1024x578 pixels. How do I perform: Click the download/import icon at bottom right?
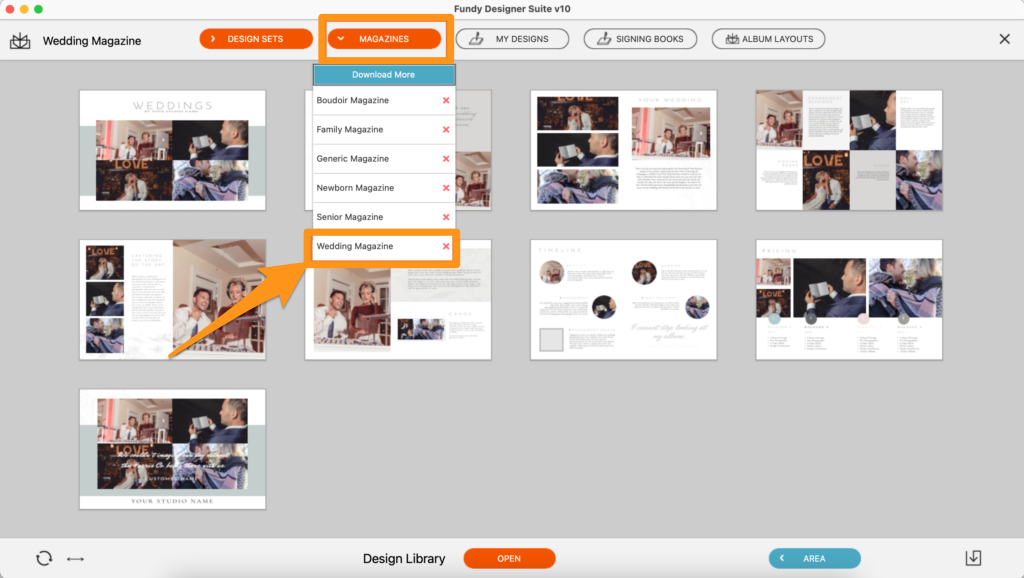click(973, 558)
